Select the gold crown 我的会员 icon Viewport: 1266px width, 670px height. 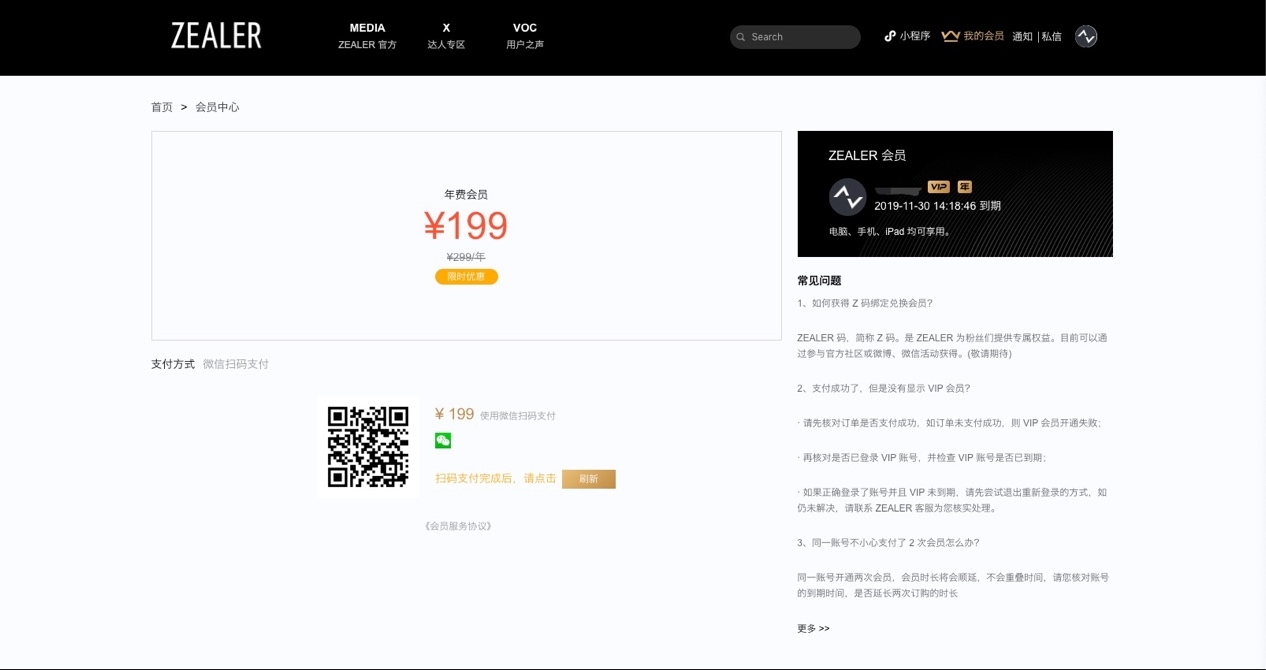pos(950,35)
